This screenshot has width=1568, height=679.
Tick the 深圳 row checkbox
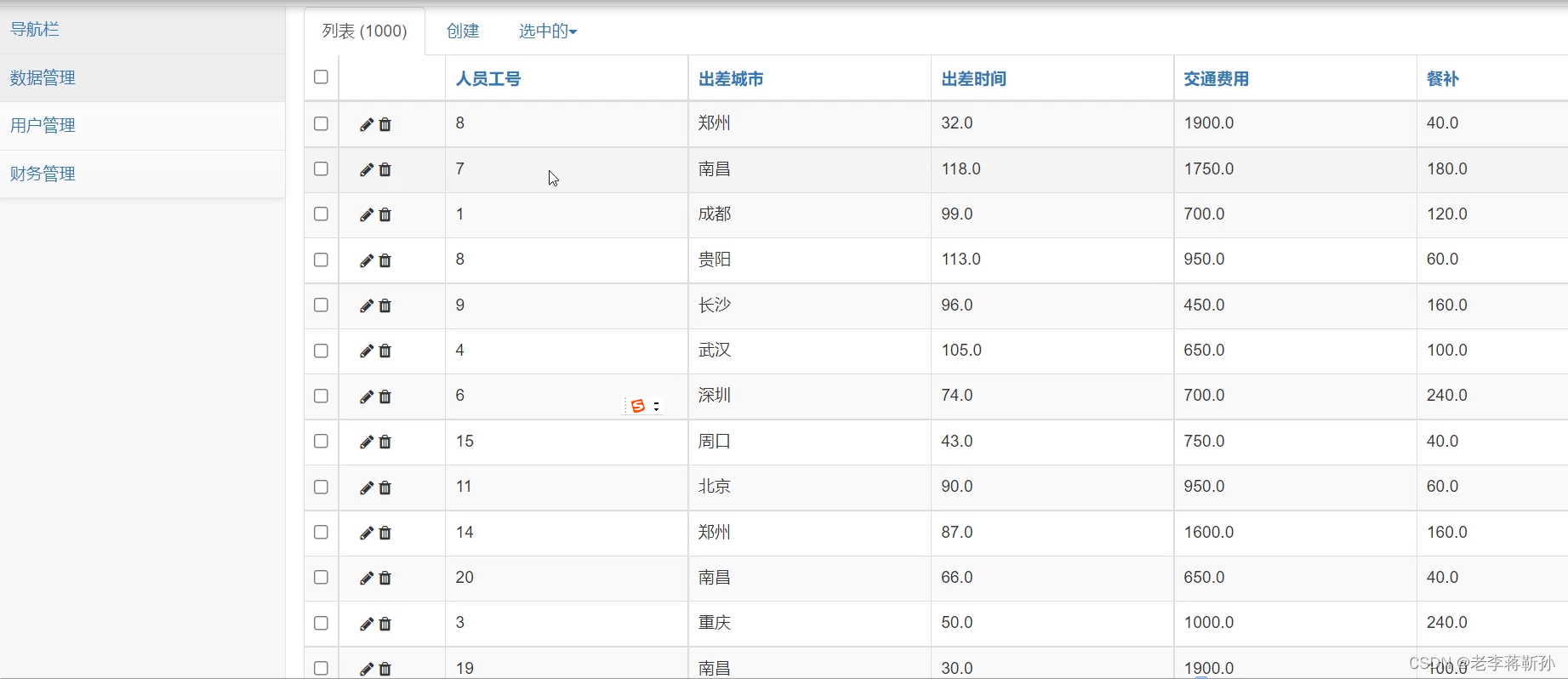321,396
